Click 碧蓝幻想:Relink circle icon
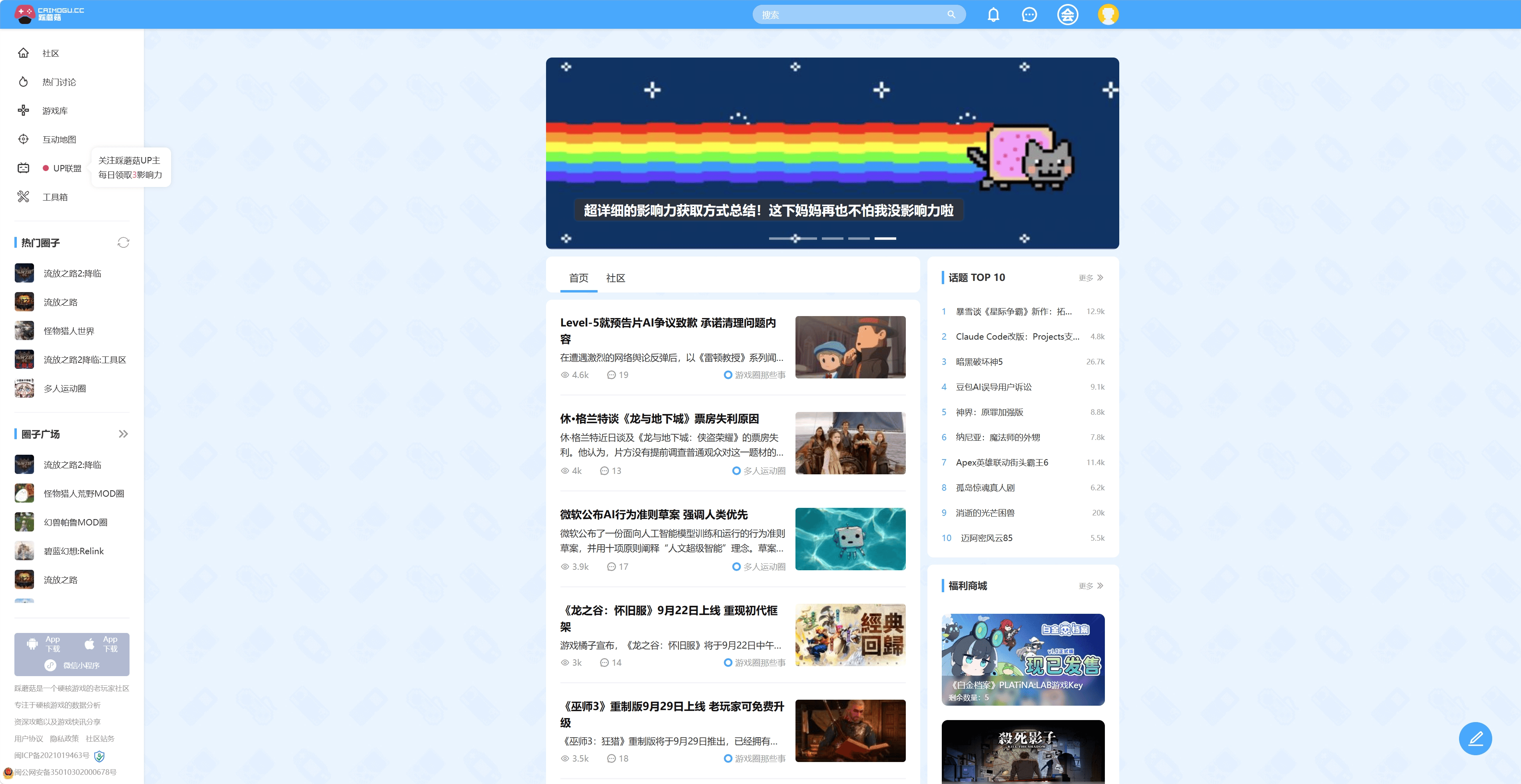The width and height of the screenshot is (1521, 784). tap(24, 551)
